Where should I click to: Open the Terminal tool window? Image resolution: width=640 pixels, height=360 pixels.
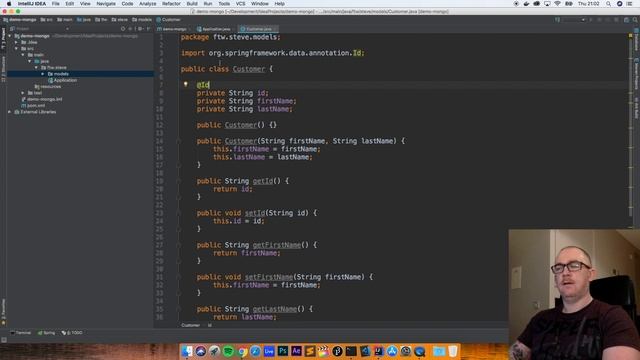[x=21, y=333]
